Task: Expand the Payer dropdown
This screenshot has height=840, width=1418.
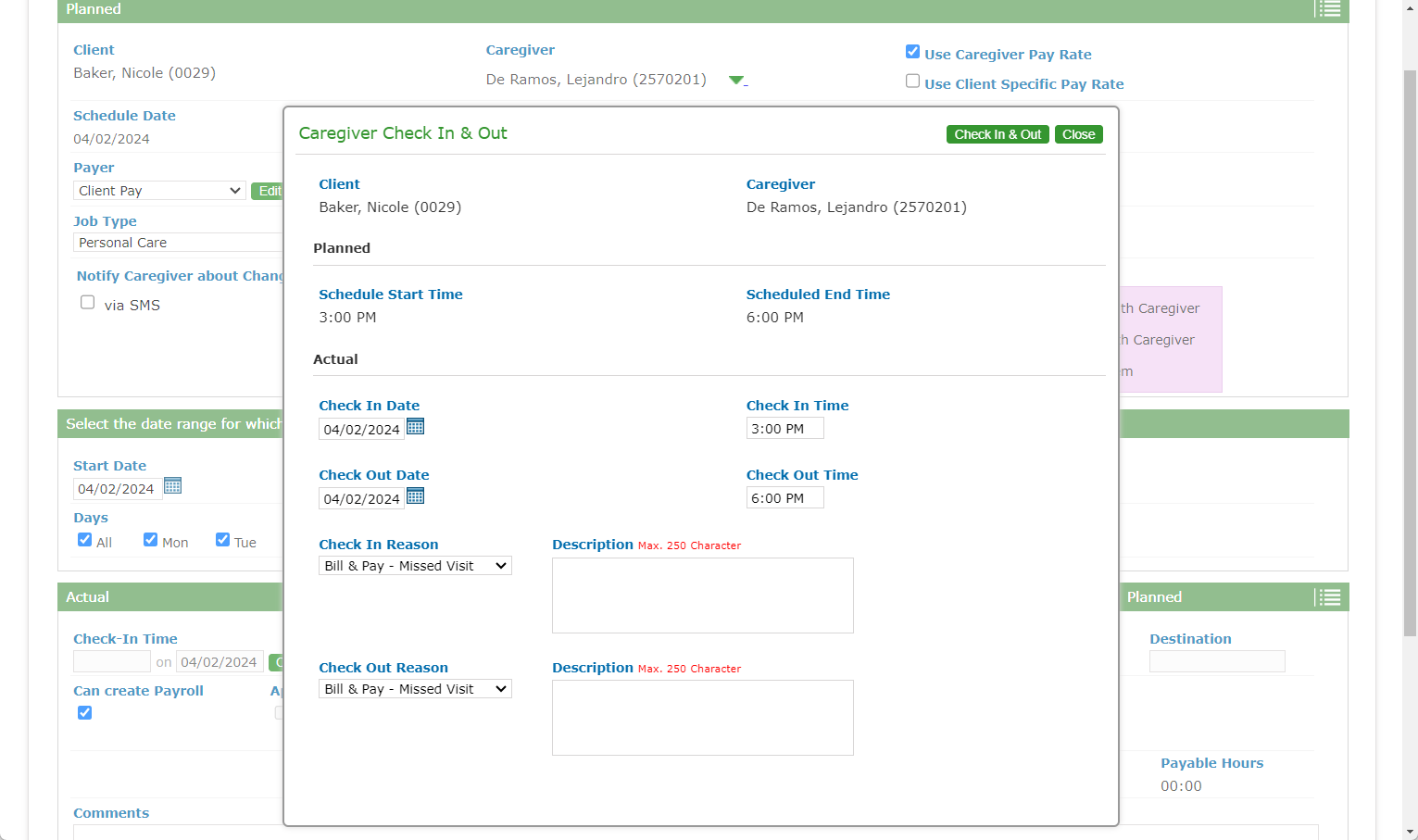Action: click(x=159, y=191)
